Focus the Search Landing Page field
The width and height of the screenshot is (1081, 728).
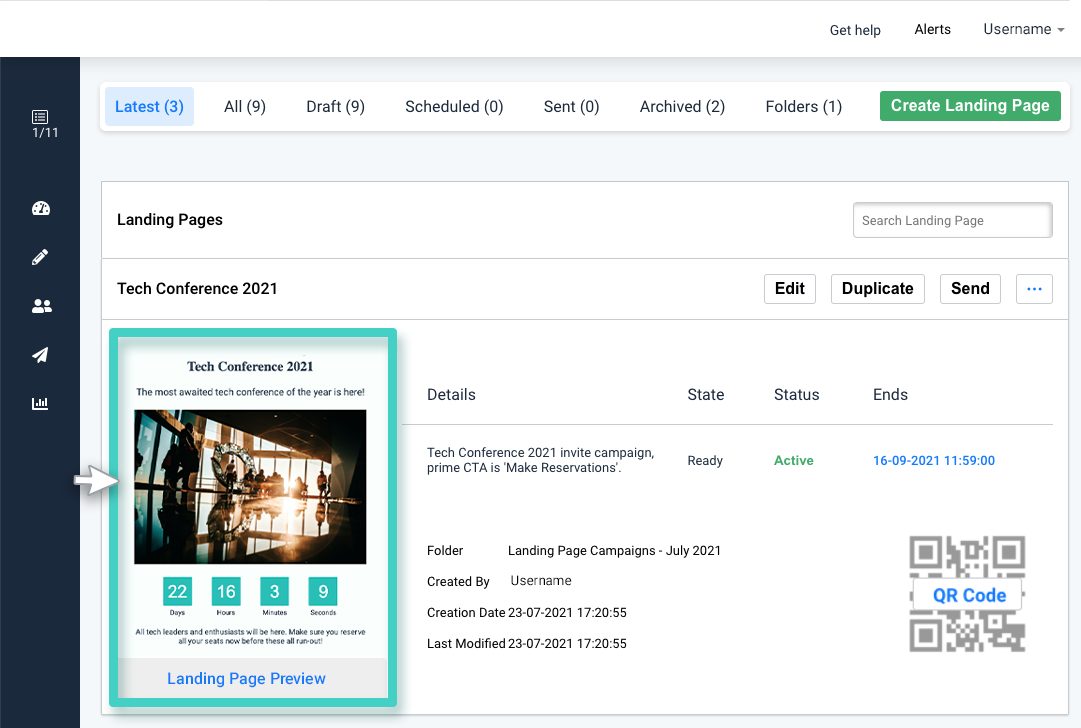[x=952, y=221]
